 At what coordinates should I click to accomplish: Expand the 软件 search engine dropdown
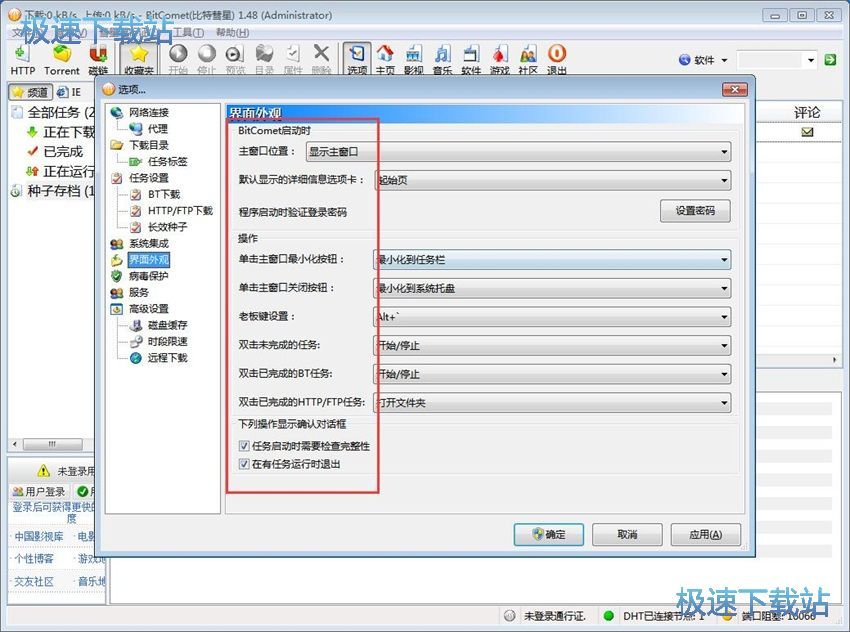point(724,60)
